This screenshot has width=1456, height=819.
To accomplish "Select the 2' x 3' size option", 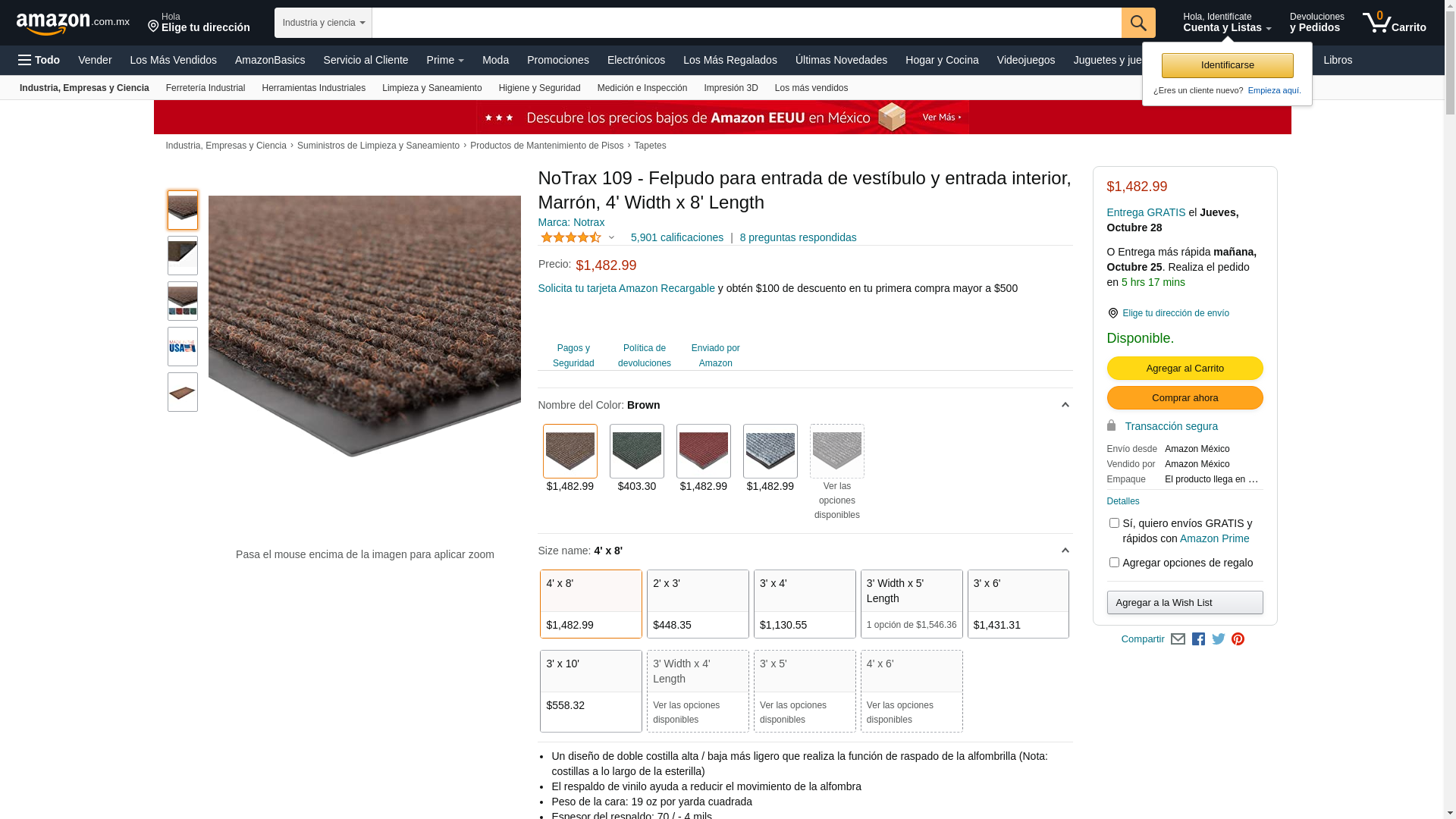I will pos(698,604).
